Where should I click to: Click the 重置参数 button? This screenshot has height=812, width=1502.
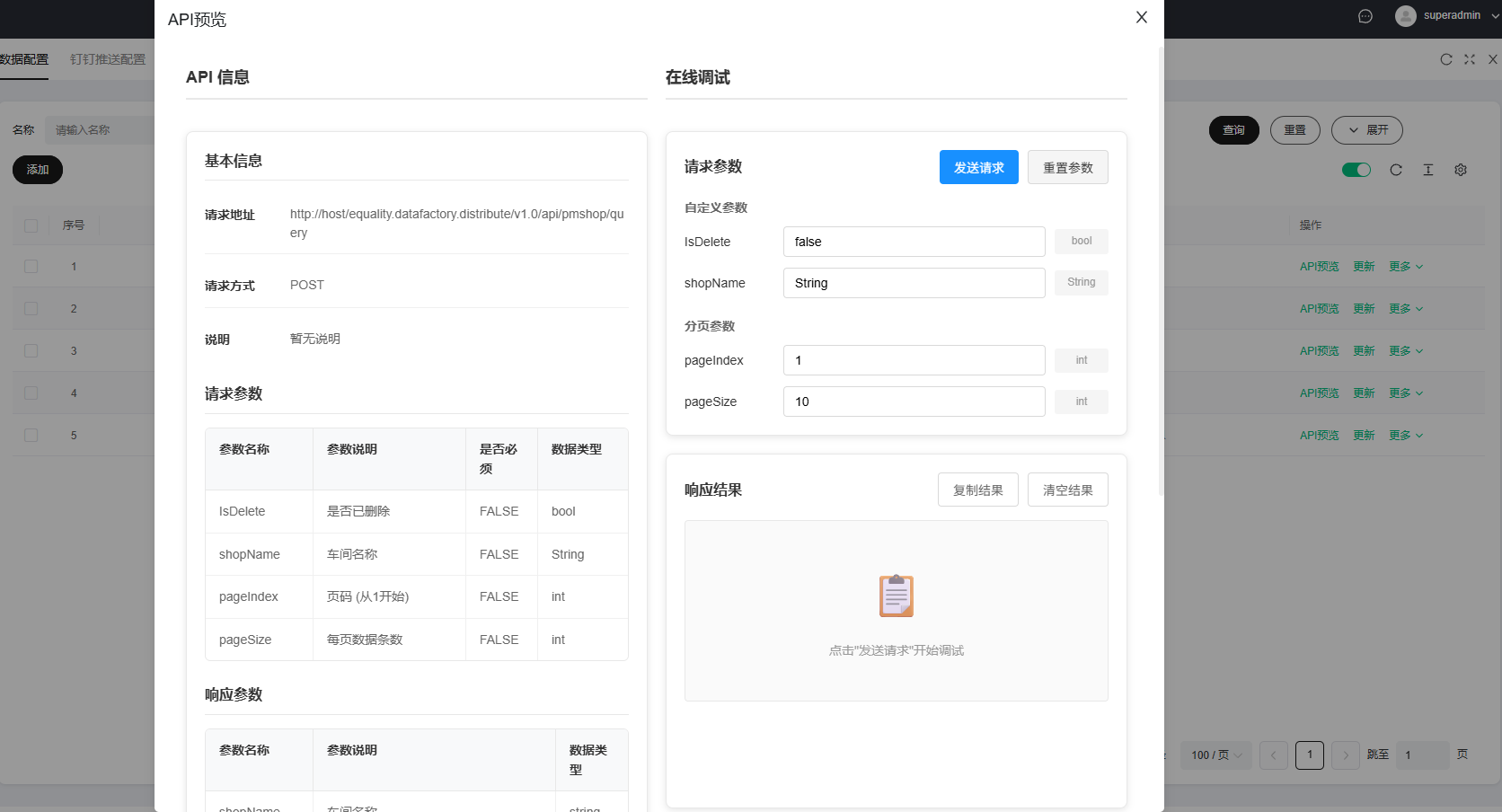pyautogui.click(x=1067, y=167)
